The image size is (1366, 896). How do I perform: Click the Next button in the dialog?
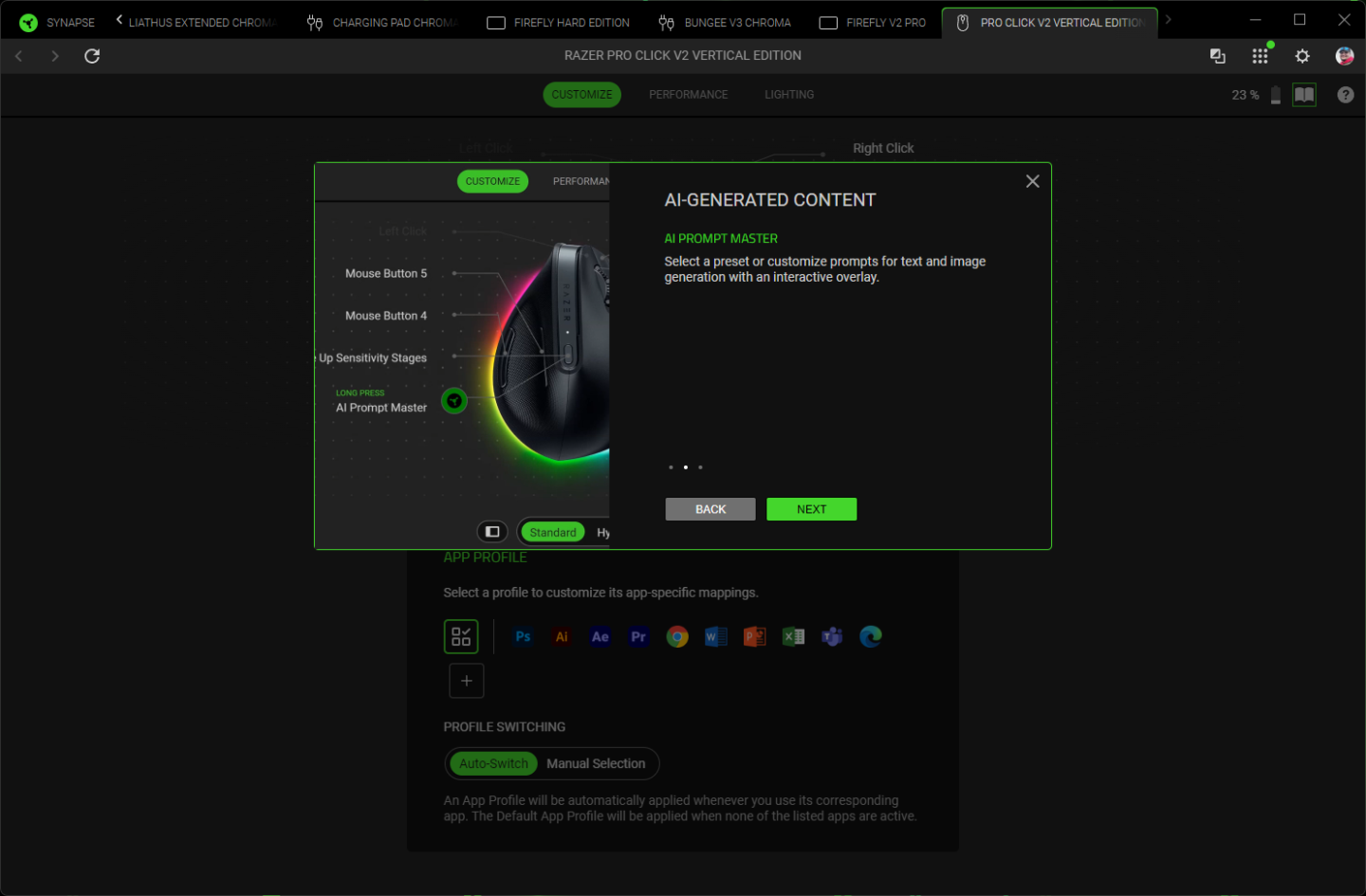pyautogui.click(x=812, y=509)
